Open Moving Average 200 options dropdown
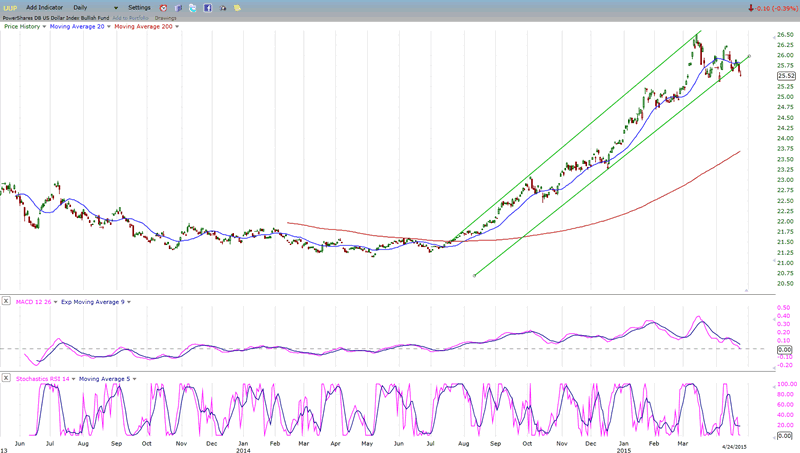The height and width of the screenshot is (453, 800). [177, 26]
